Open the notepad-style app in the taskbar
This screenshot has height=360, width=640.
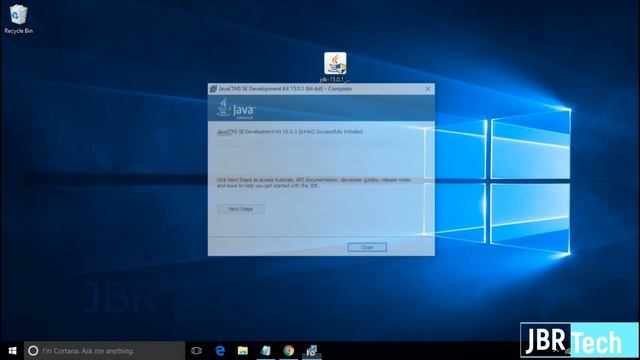pyautogui.click(x=266, y=351)
